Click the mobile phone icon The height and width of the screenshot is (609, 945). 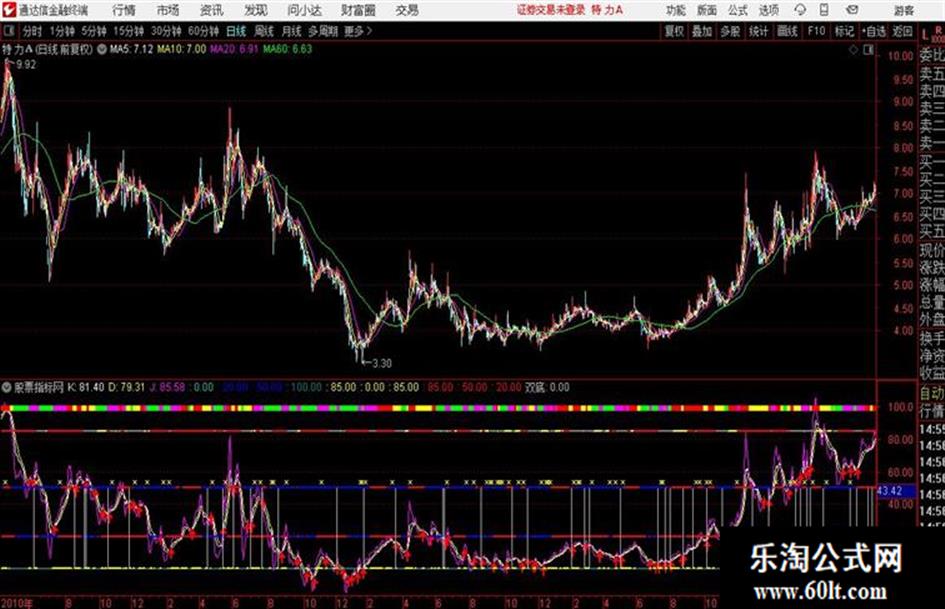(824, 10)
